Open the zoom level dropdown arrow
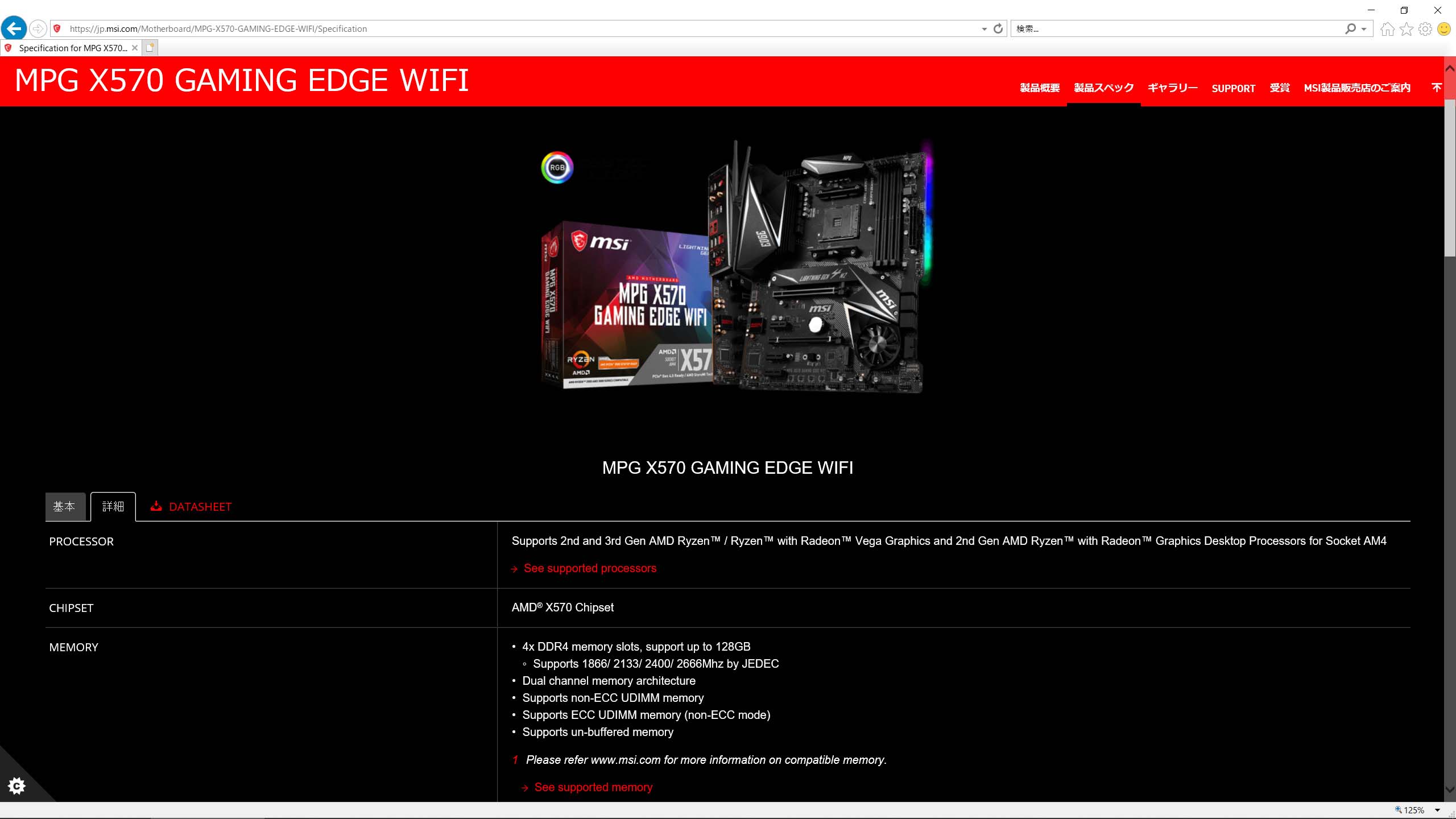Image resolution: width=1456 pixels, height=819 pixels. tap(1437, 810)
